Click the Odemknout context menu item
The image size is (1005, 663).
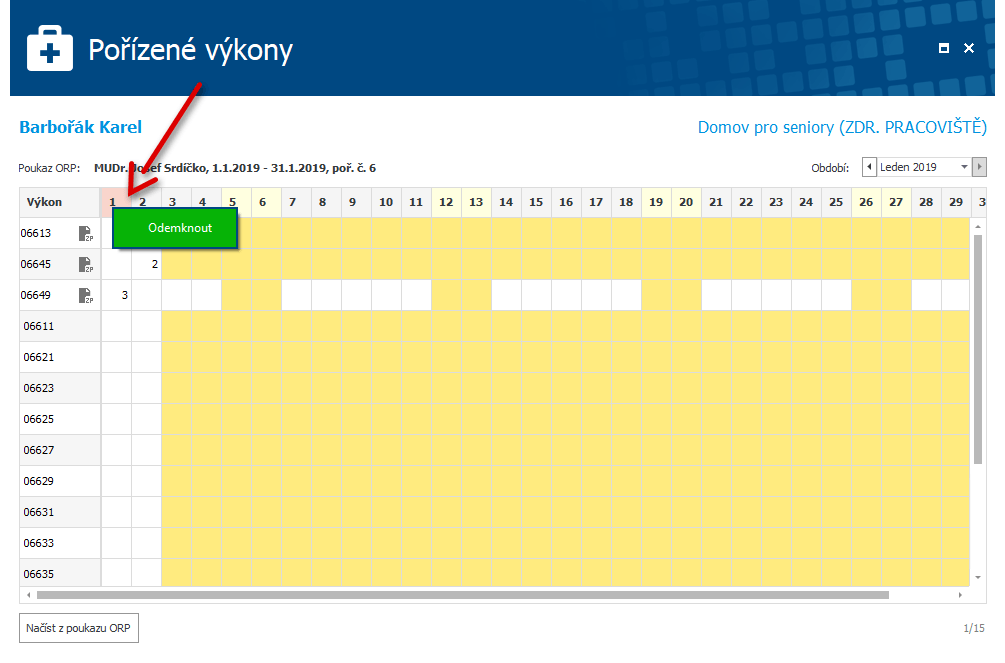175,228
